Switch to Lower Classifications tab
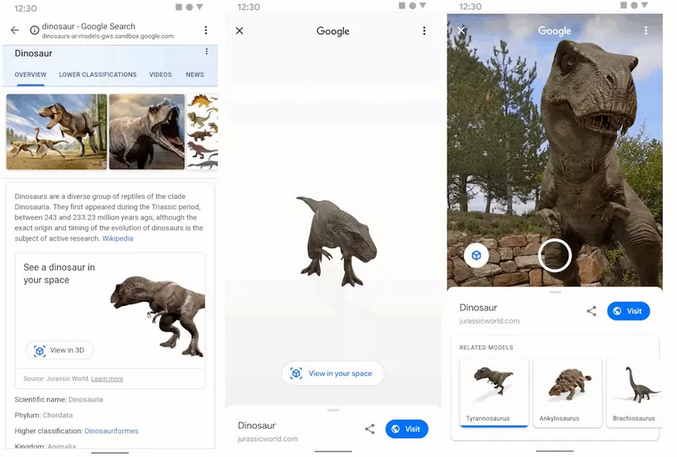The height and width of the screenshot is (457, 677). click(x=98, y=75)
